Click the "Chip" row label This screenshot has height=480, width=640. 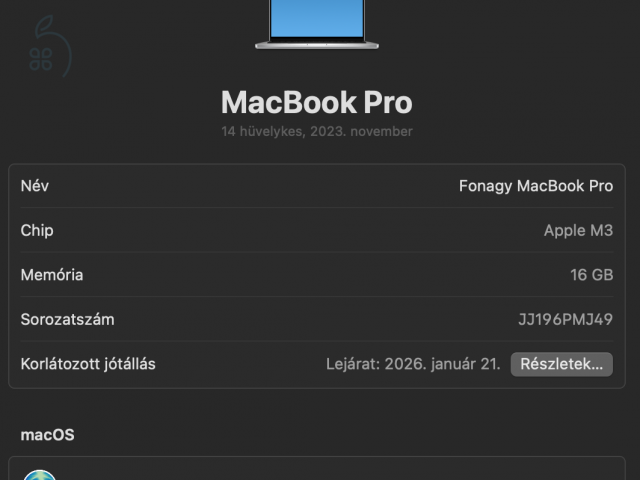(x=37, y=231)
